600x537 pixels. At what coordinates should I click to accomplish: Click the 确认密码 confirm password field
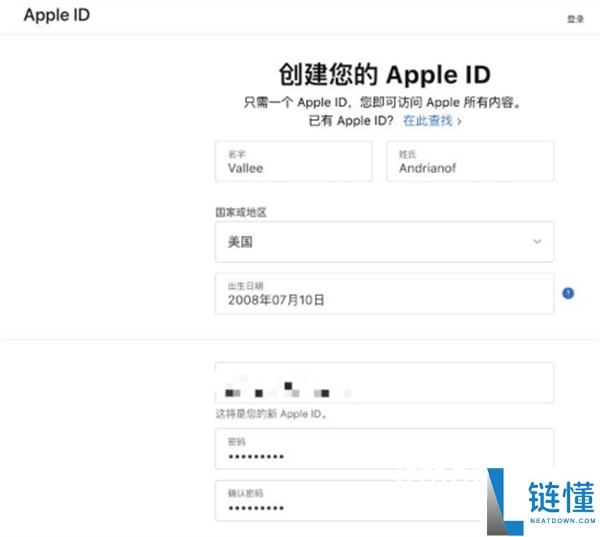pos(385,500)
